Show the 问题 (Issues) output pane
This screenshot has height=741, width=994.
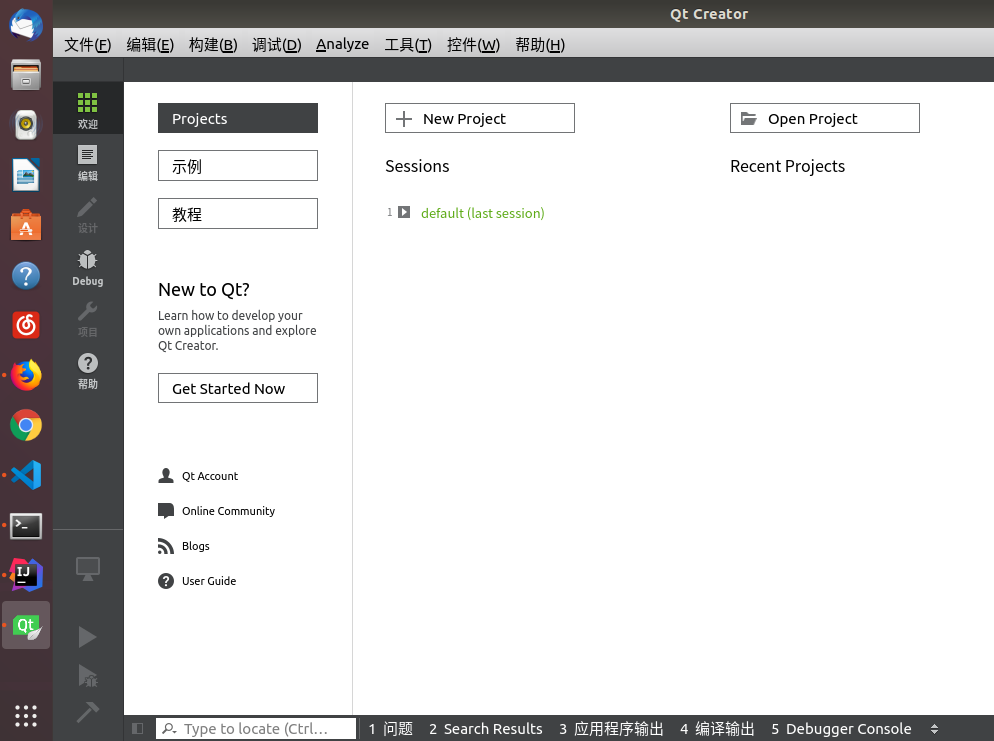tap(390, 729)
